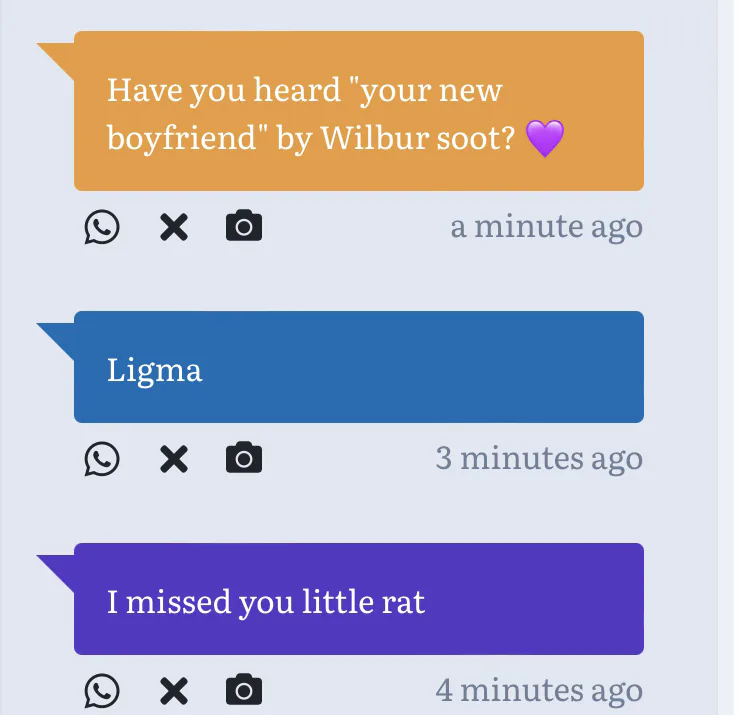Click the purple bubble's corner tail
This screenshot has width=750, height=715.
tap(59, 567)
